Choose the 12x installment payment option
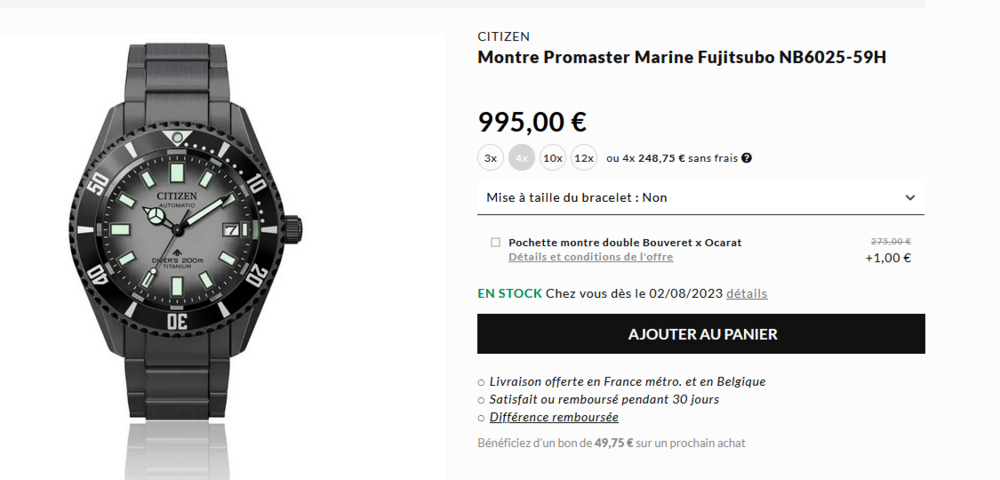1000x480 pixels. 584,158
